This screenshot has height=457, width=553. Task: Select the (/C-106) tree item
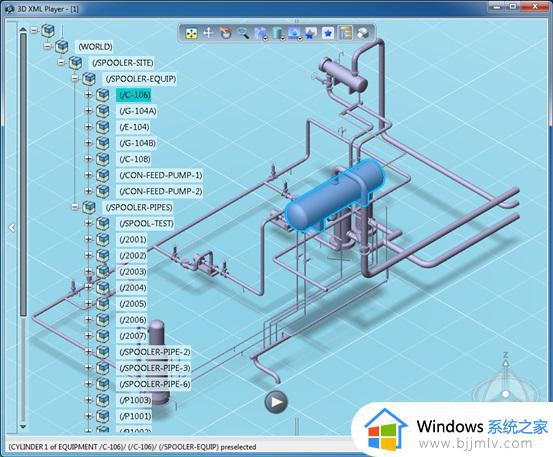coord(135,95)
